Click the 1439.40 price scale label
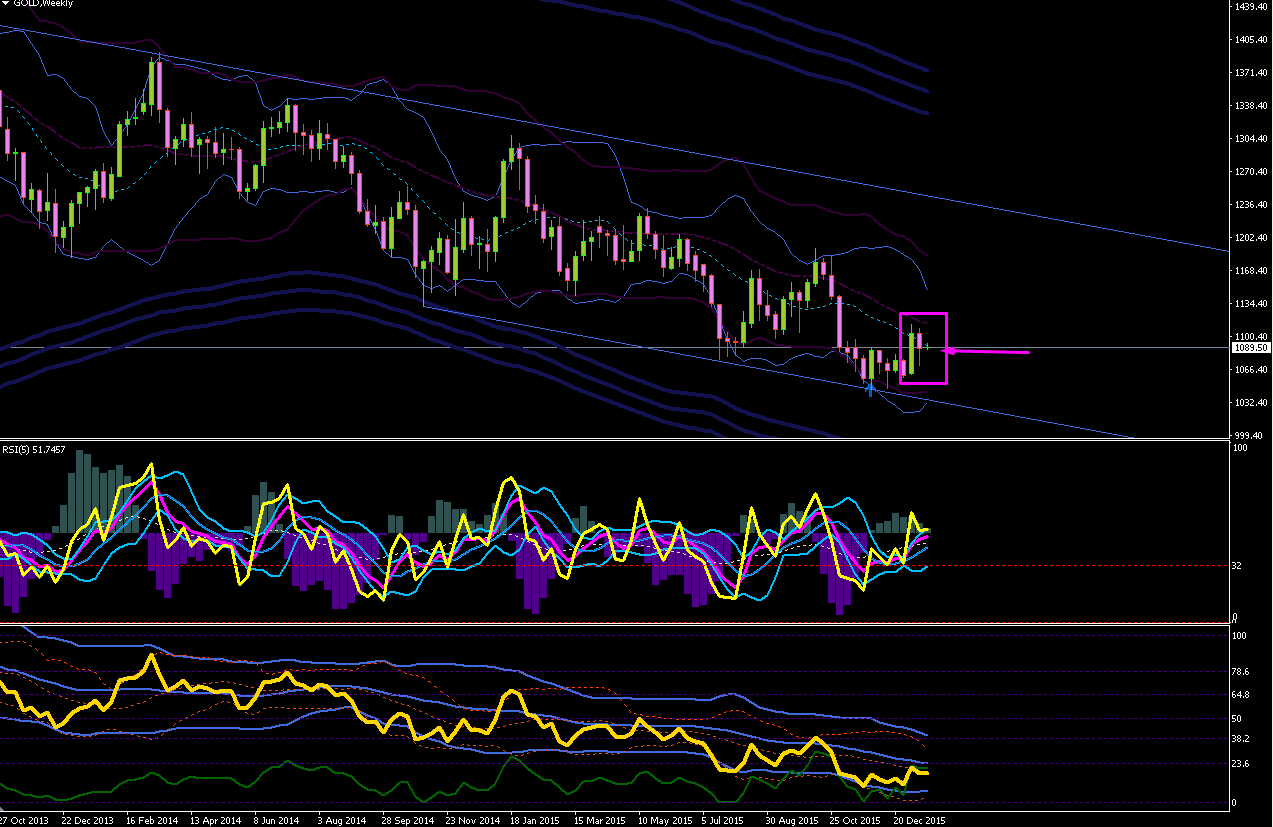1273x827 pixels. click(x=1251, y=7)
